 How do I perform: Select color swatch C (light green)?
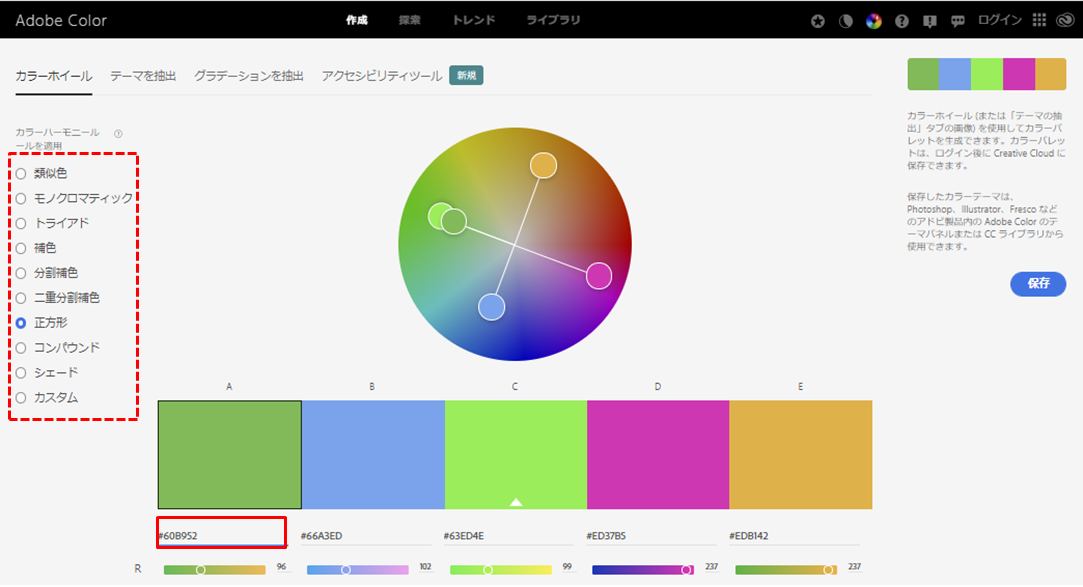[515, 455]
